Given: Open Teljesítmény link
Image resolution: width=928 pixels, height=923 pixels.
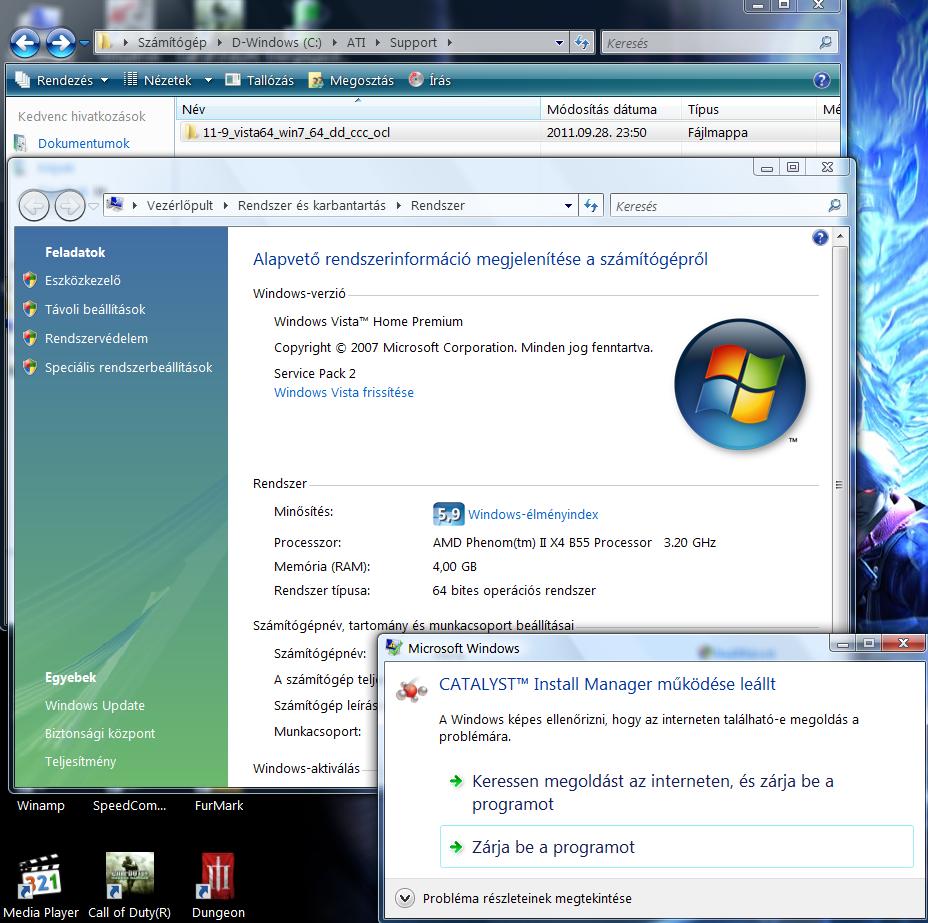Looking at the screenshot, I should coord(80,761).
